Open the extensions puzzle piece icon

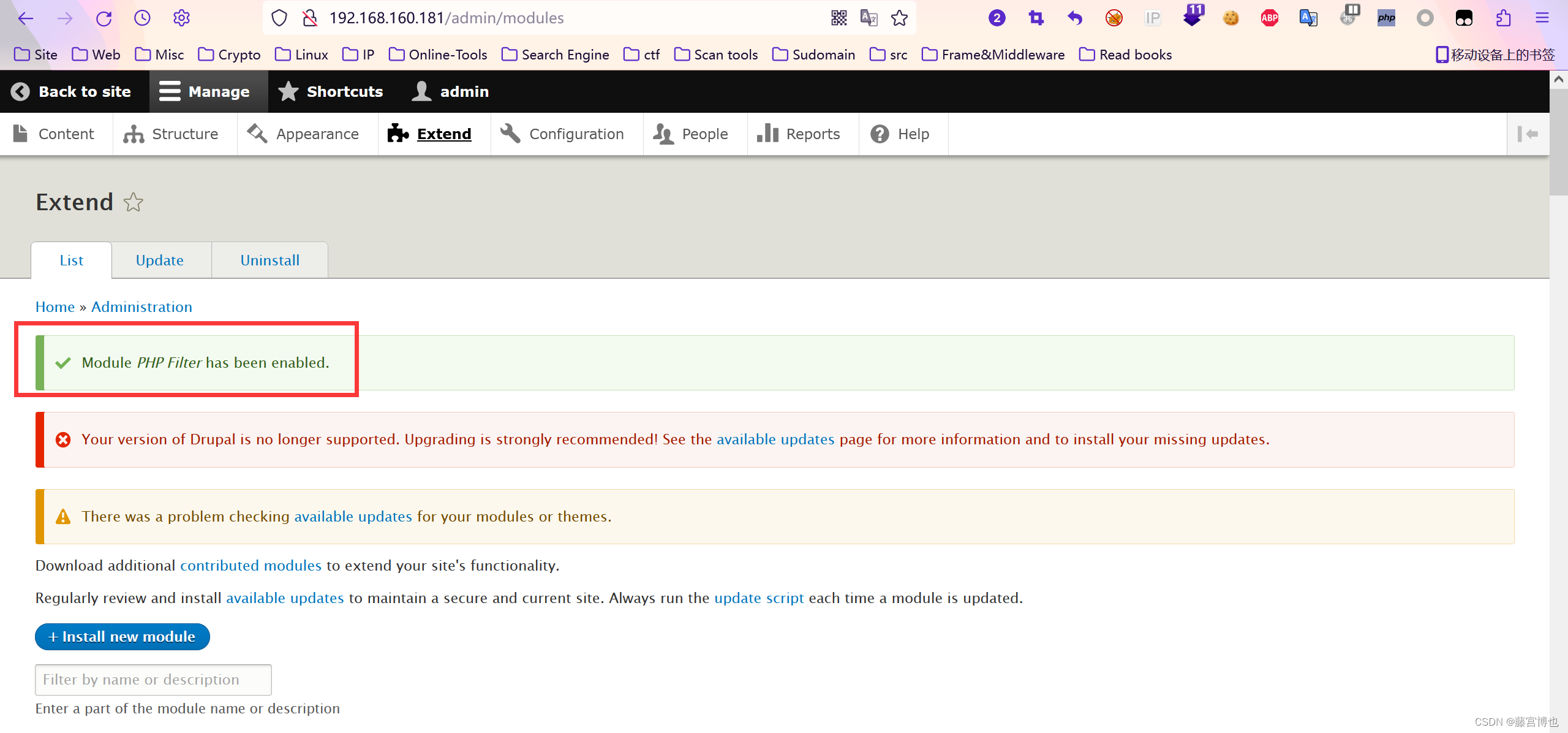point(1503,18)
